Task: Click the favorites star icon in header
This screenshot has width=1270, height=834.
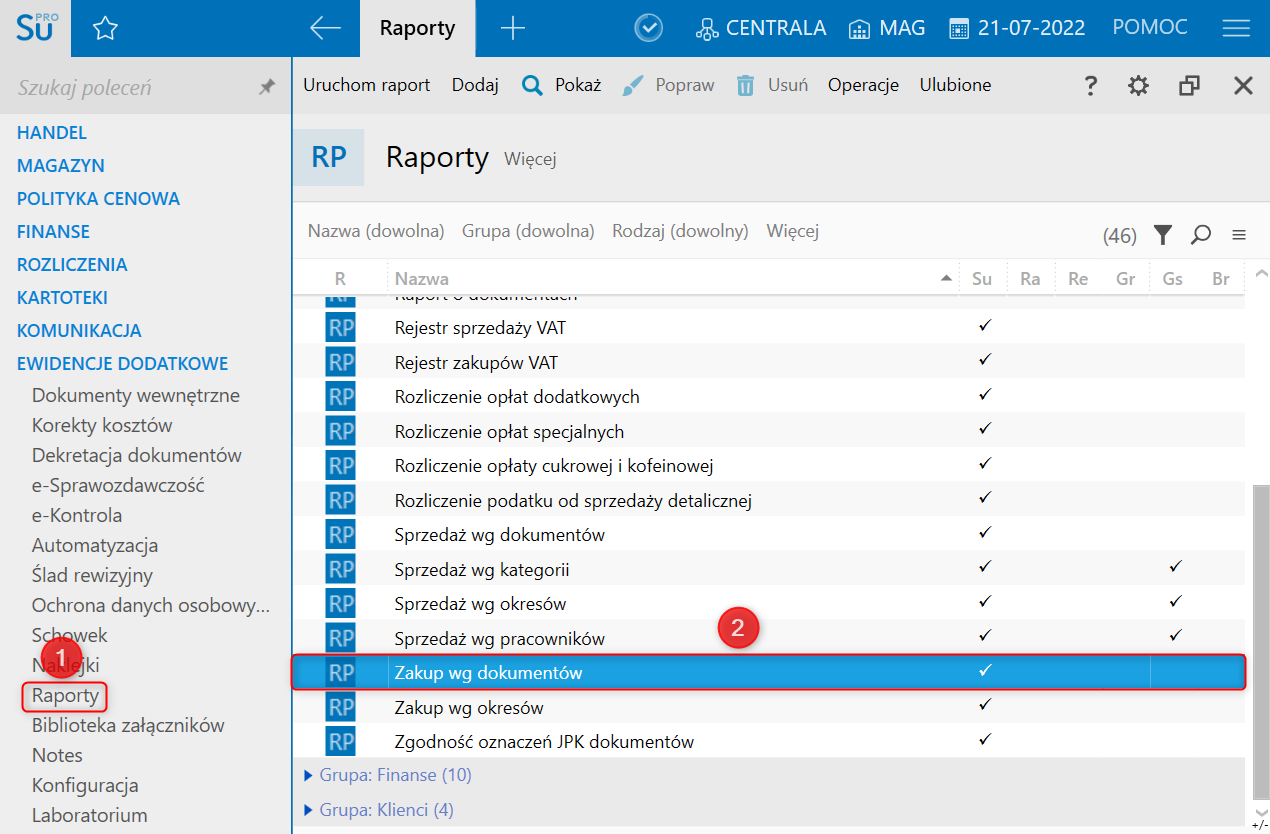Action: click(105, 29)
